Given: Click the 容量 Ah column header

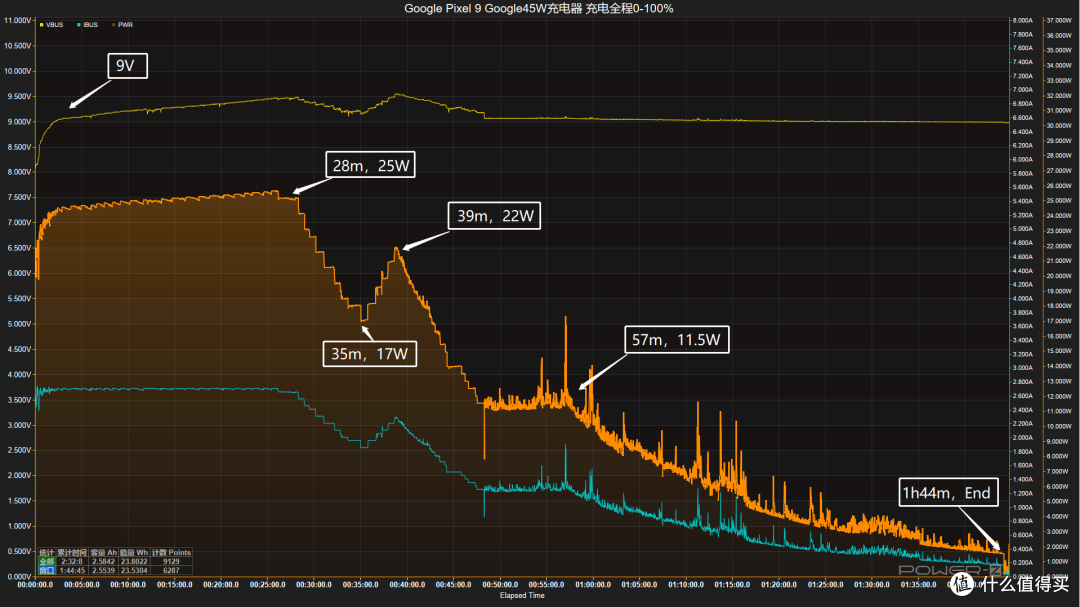Looking at the screenshot, I should [x=103, y=553].
